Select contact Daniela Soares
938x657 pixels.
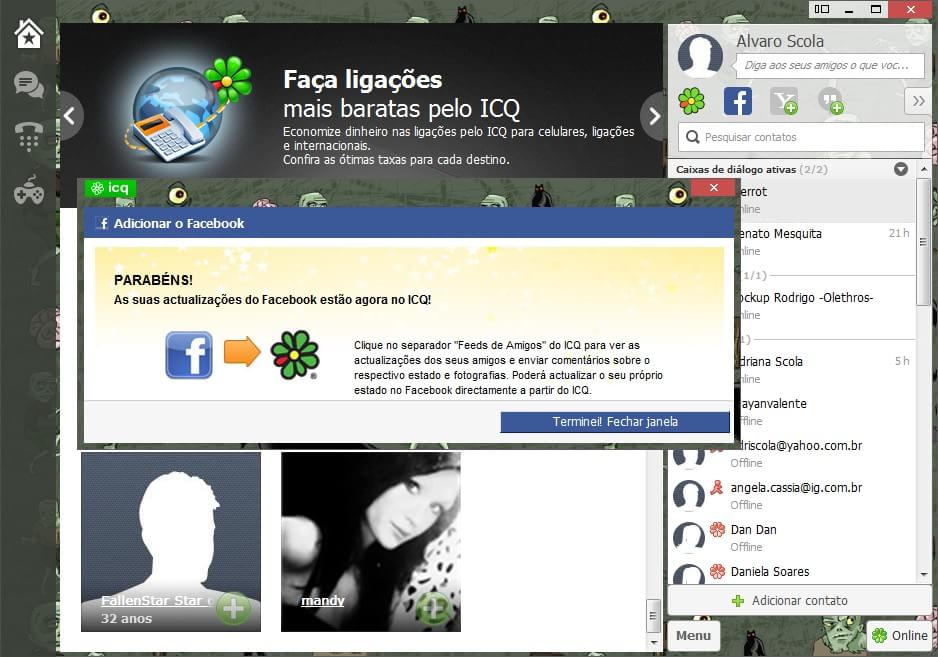pos(792,573)
